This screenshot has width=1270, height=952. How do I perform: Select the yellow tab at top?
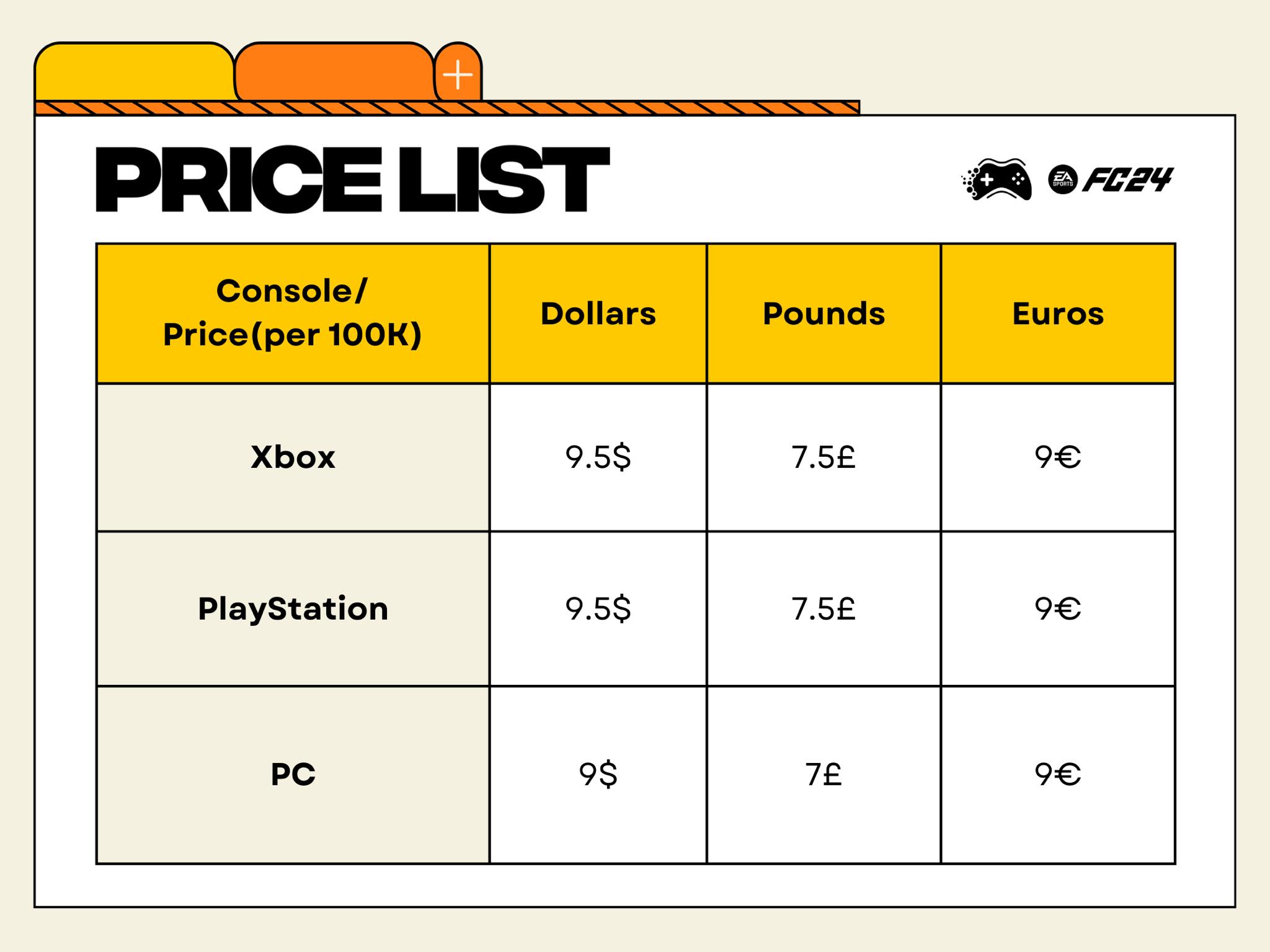[x=135, y=72]
